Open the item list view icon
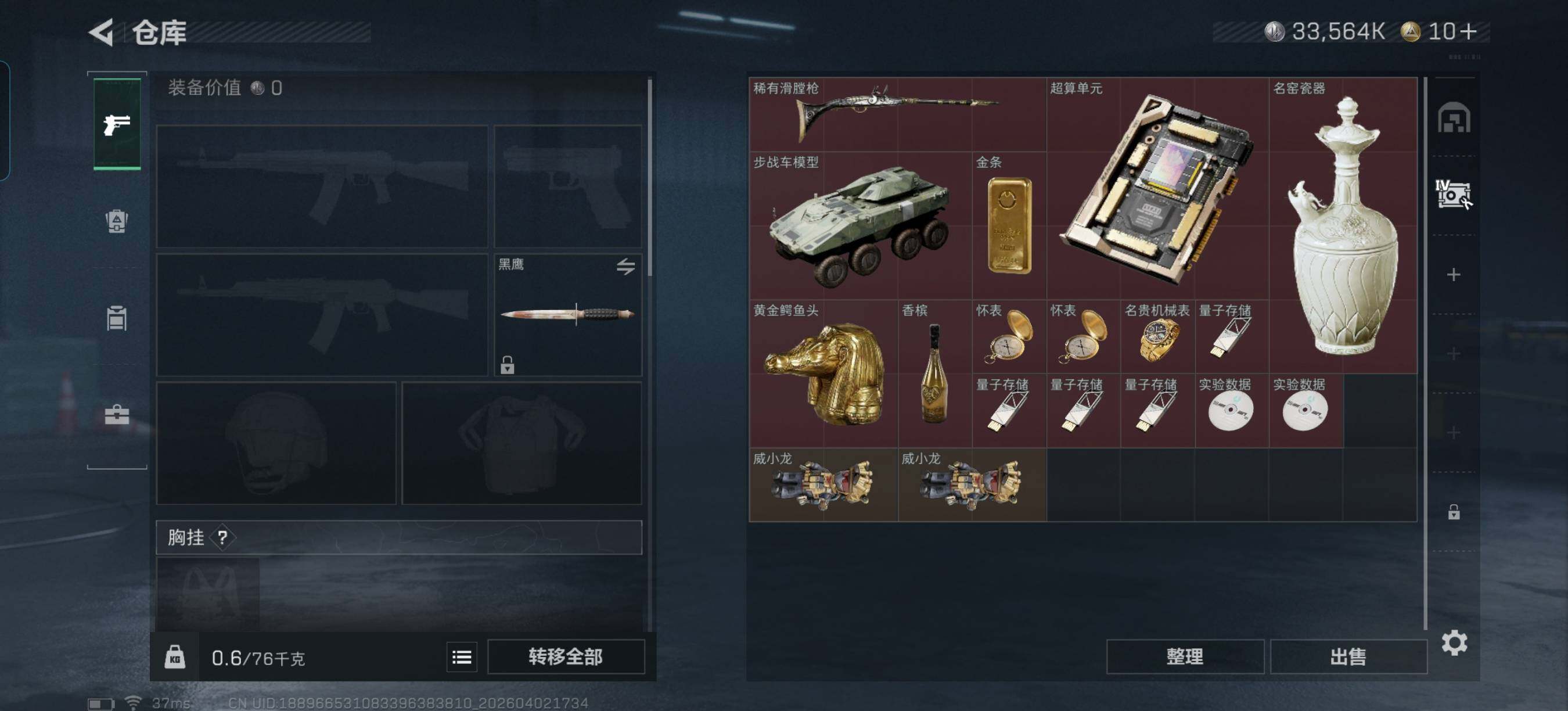This screenshot has width=1568, height=711. pos(461,657)
